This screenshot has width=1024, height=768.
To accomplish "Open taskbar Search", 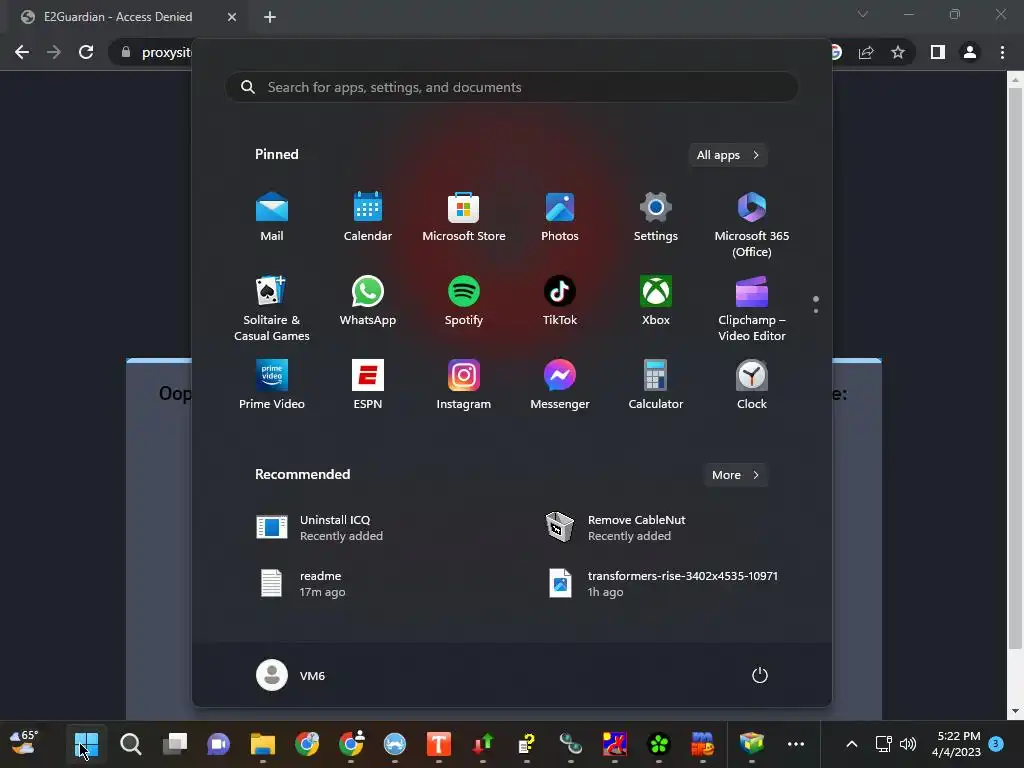I will (131, 744).
